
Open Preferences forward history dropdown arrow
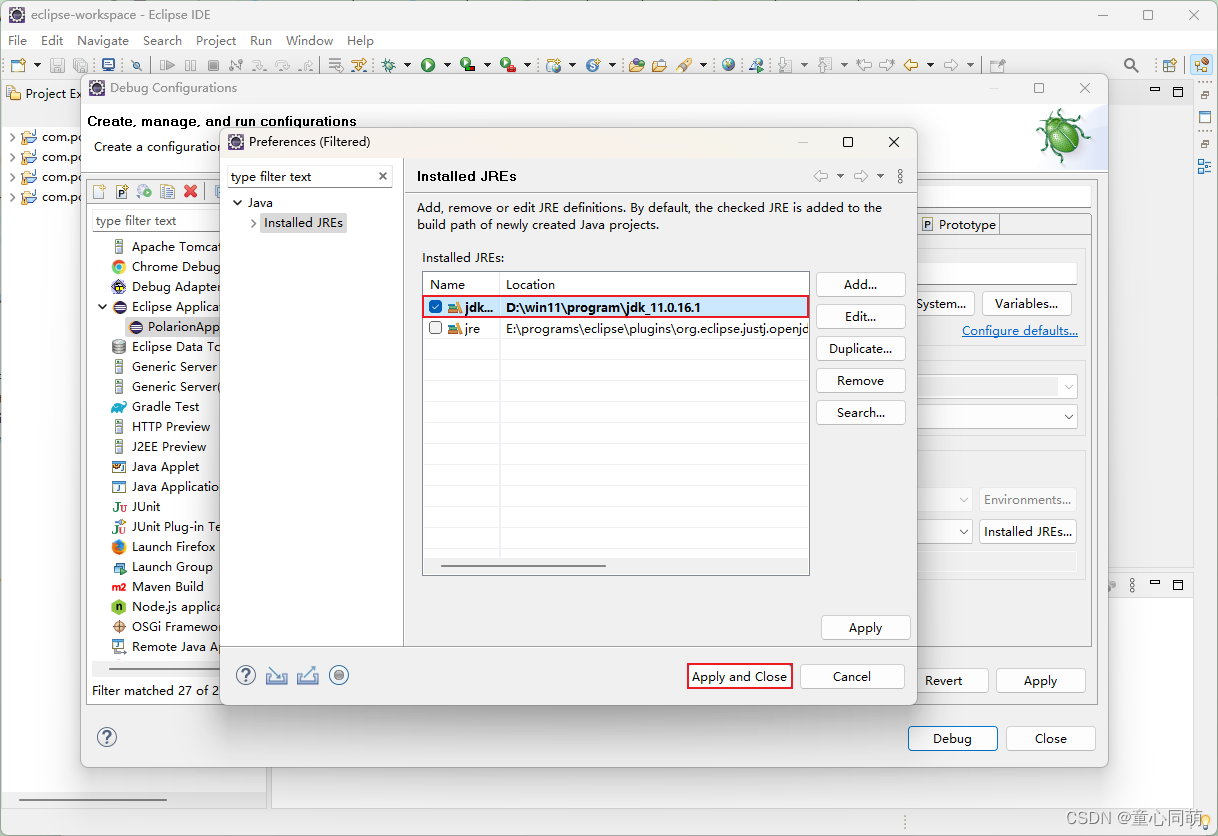click(880, 176)
